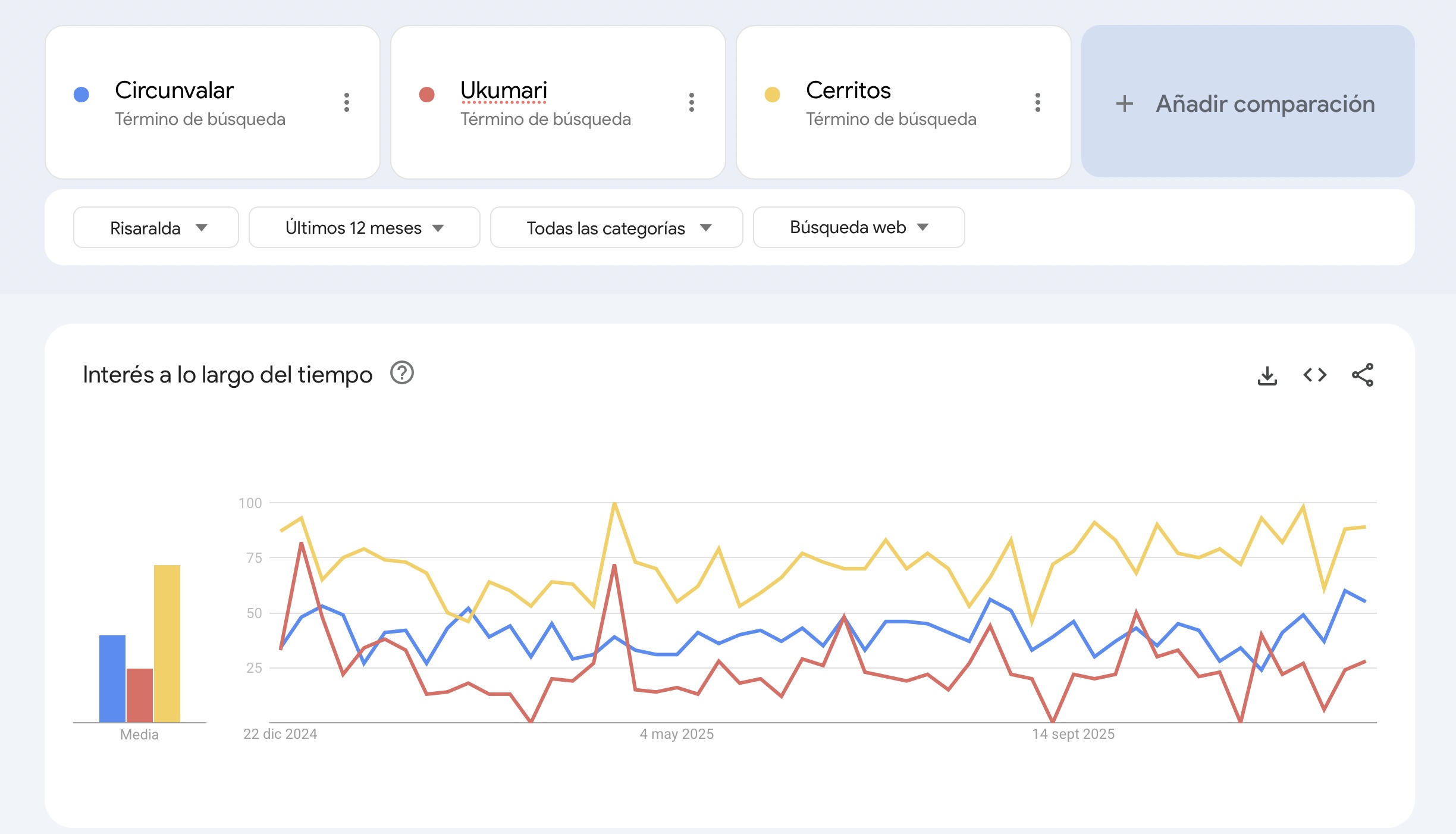Open the Últimos 12 meses time range dropdown
Screen dimensions: 1456x834
[x=364, y=227]
